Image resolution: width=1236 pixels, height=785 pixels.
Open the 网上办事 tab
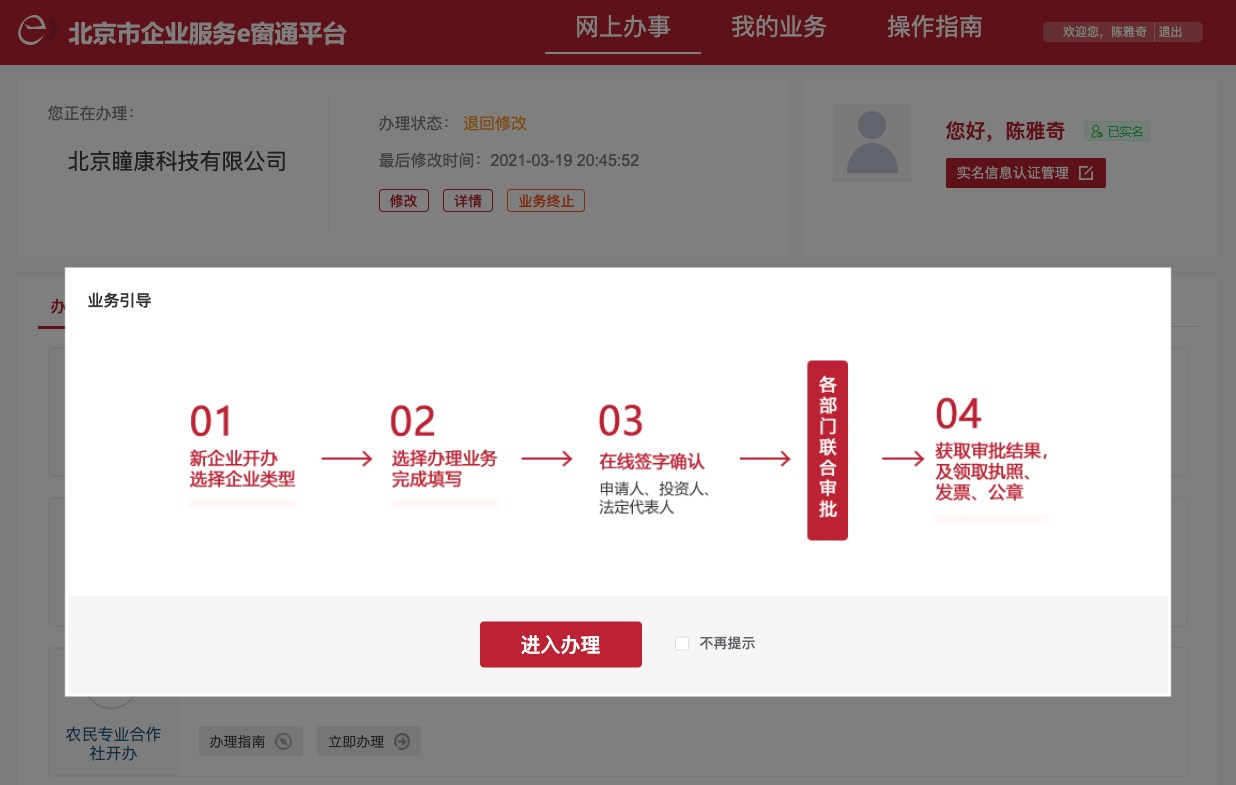[622, 27]
